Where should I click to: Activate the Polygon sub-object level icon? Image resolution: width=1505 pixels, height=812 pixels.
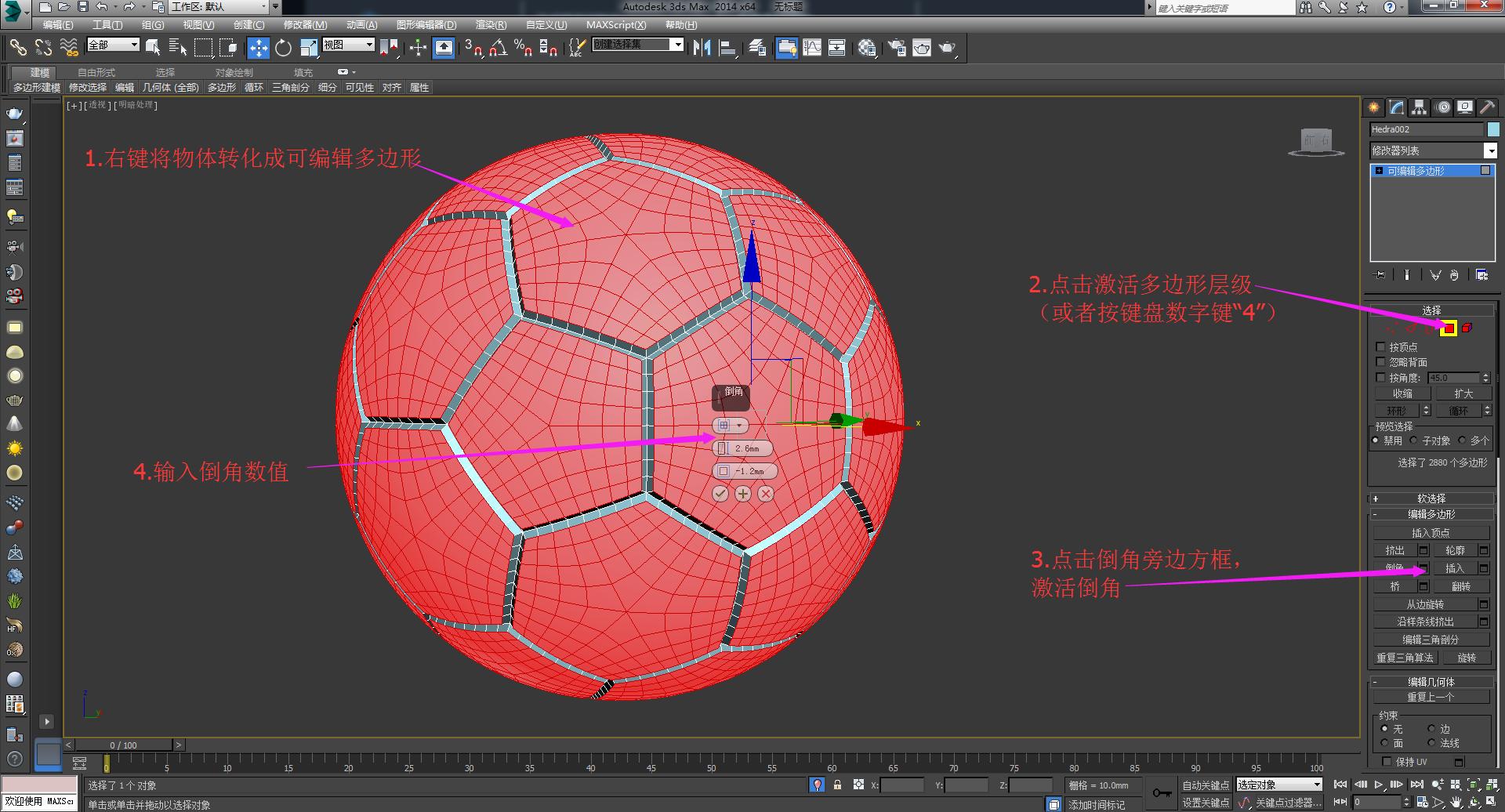1449,328
